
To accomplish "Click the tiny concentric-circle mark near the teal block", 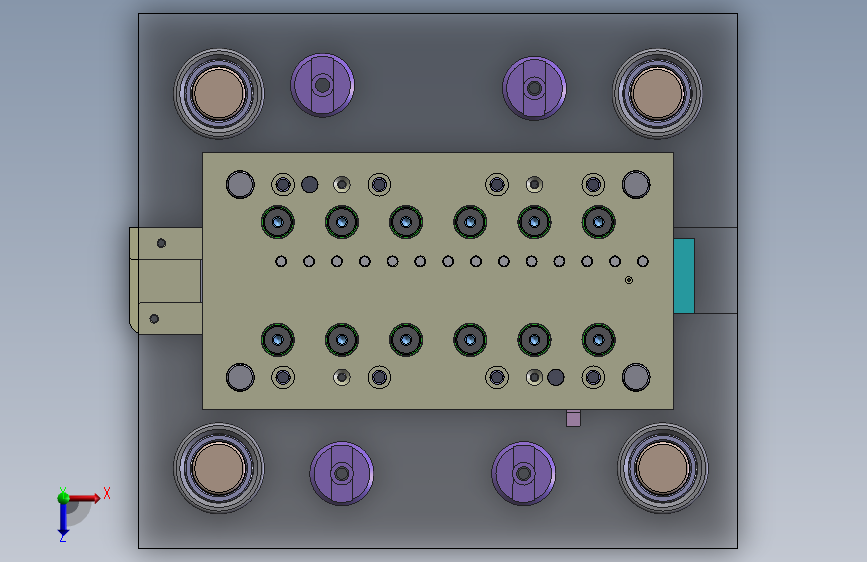I will coord(629,280).
